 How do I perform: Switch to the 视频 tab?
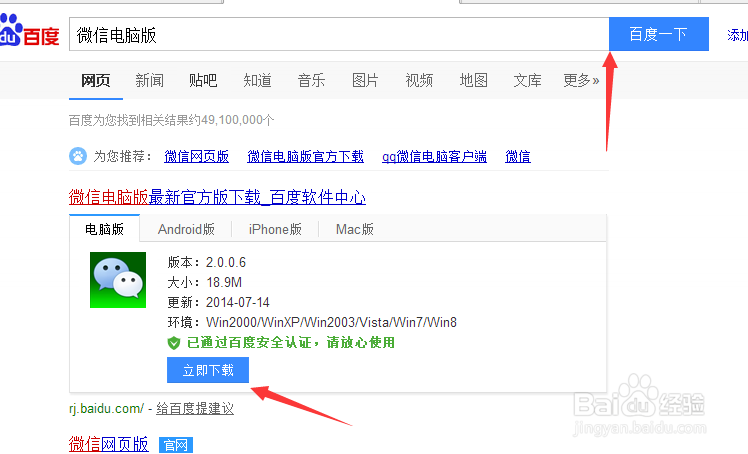pyautogui.click(x=419, y=80)
